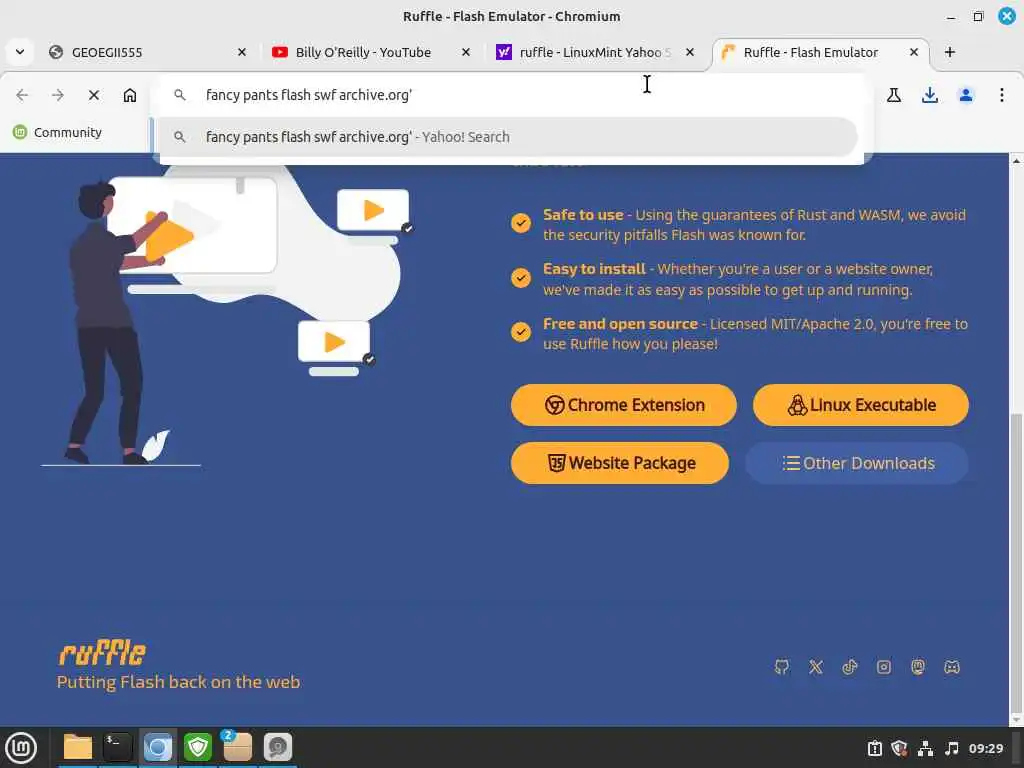The width and height of the screenshot is (1024, 768).
Task: Click the 09:29 clock in the panel
Action: coord(985,748)
